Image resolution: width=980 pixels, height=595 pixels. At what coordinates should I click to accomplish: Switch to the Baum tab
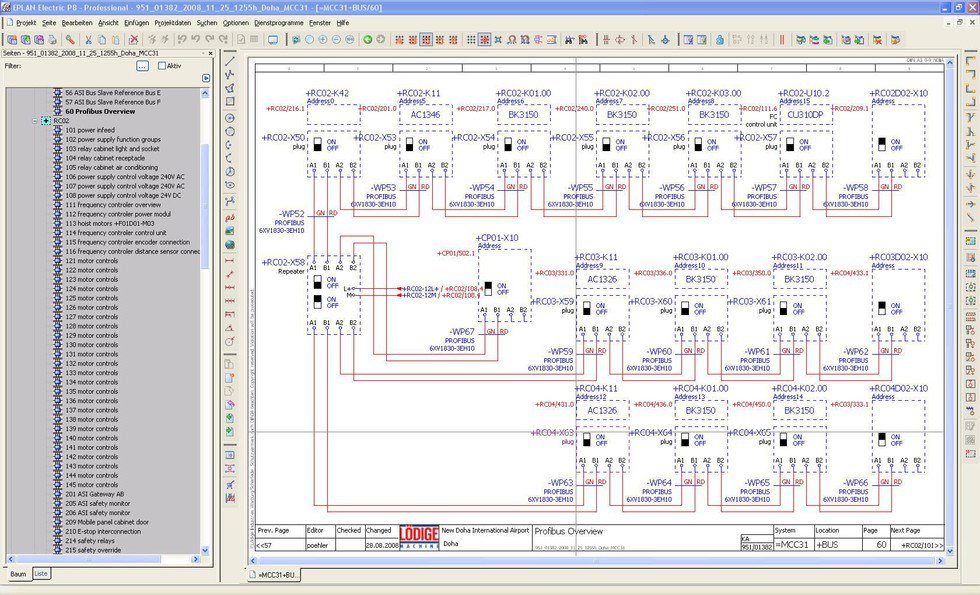point(18,574)
